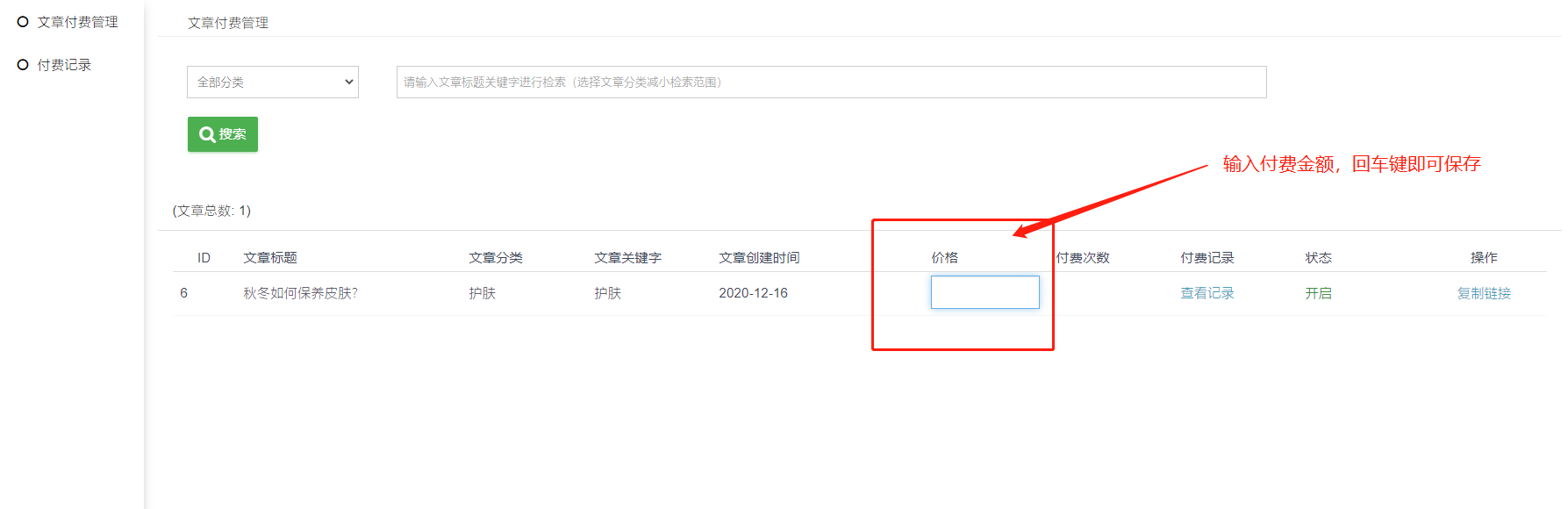Screen dimensions: 1568x509
Task: Click circle icon beside 文章付费管理
Action: [x=23, y=22]
